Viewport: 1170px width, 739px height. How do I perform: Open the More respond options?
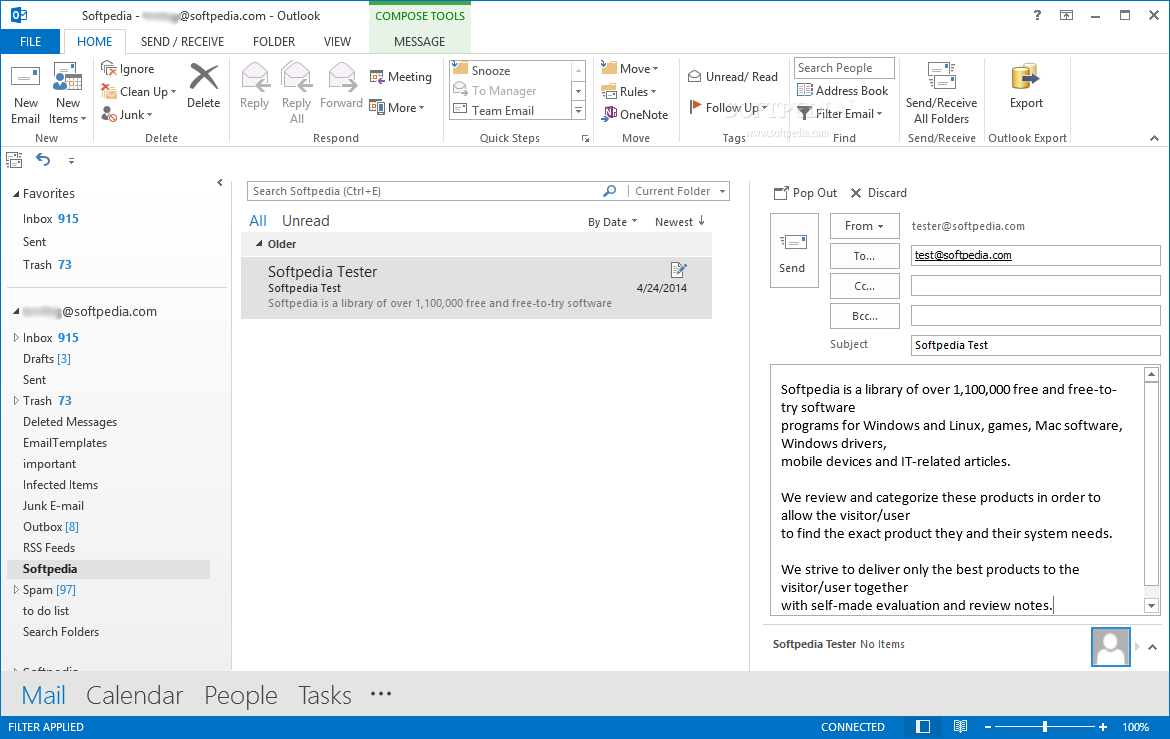(397, 107)
